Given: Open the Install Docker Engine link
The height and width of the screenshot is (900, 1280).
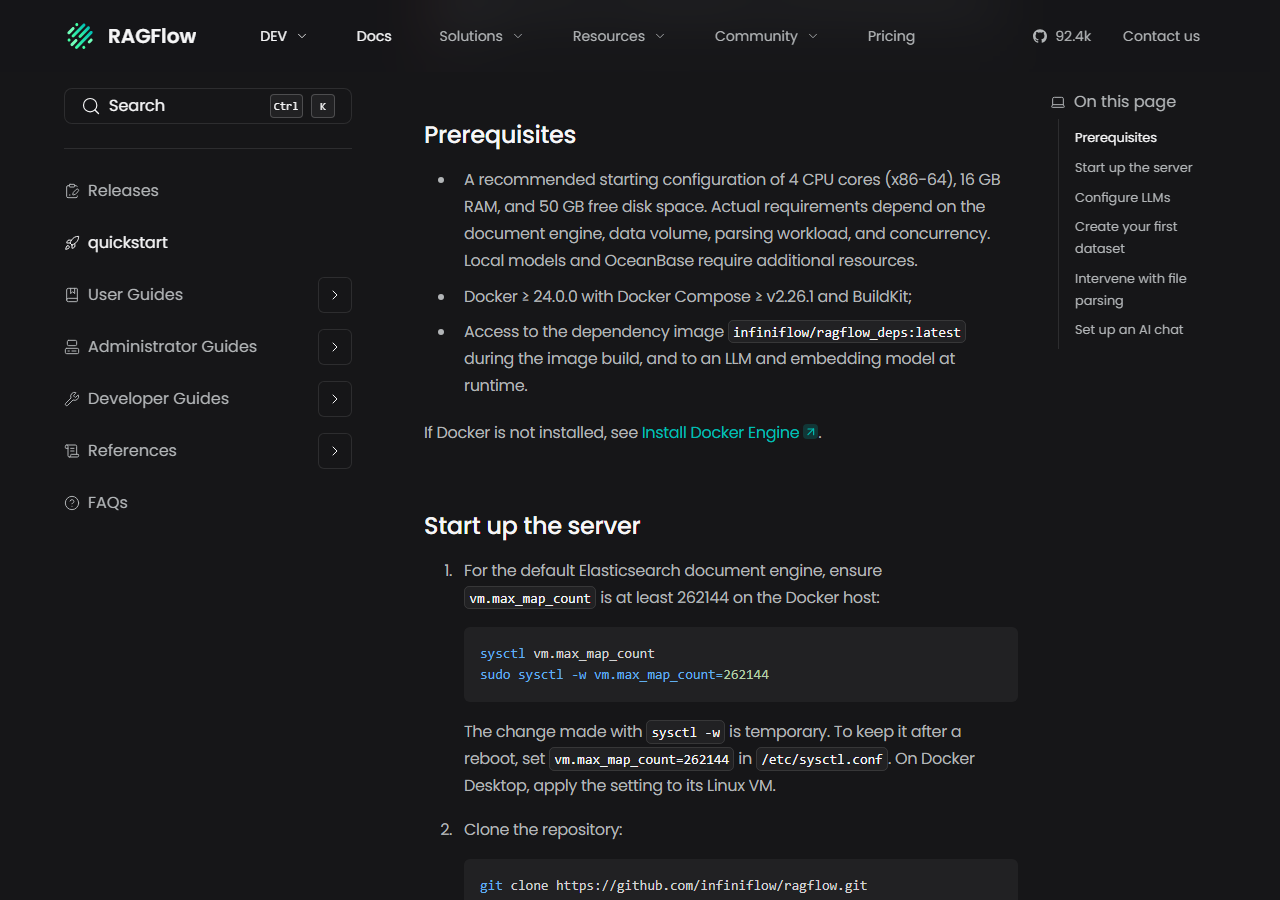Looking at the screenshot, I should pos(720,432).
